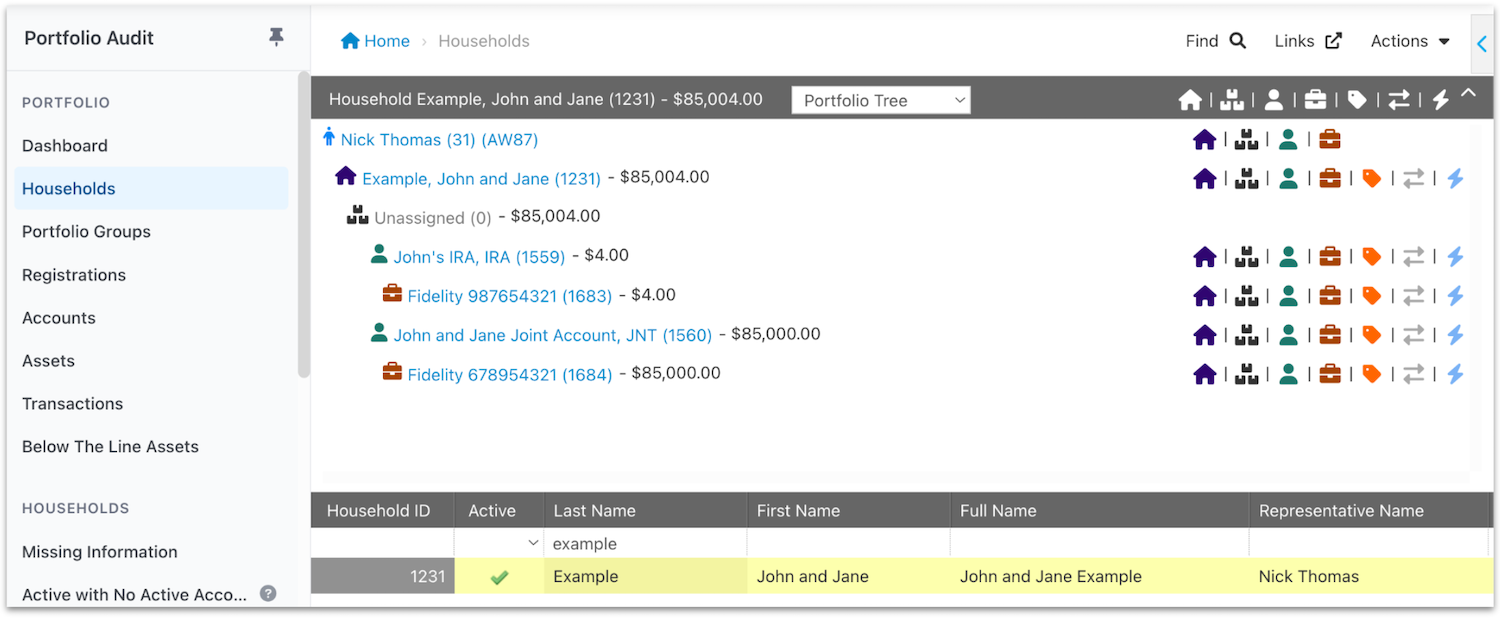Screen dimensions: 1500x618
Task: Click portfolio group icon in gray header bar
Action: pos(1232,100)
